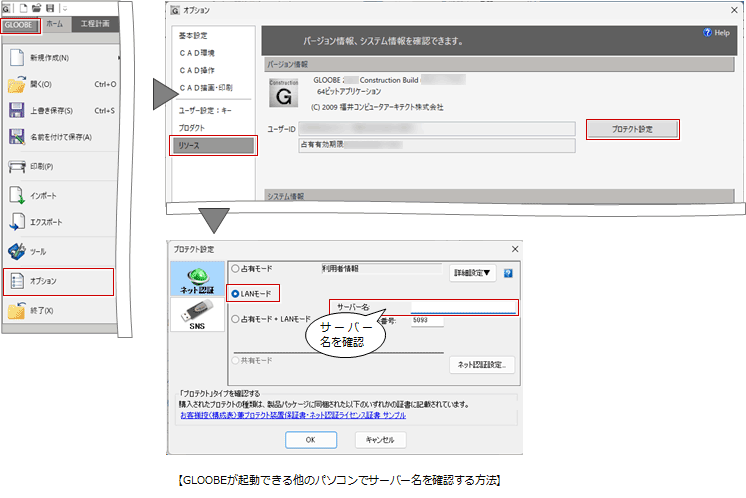This screenshot has width=746, height=498.
Task: Open Help in the オプション dialog
Action: click(717, 33)
